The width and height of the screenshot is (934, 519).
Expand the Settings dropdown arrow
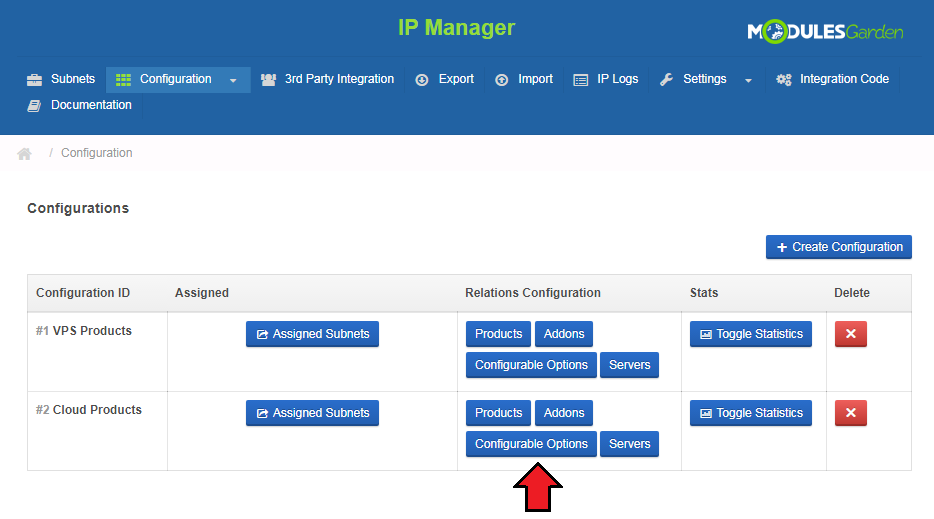pyautogui.click(x=748, y=80)
